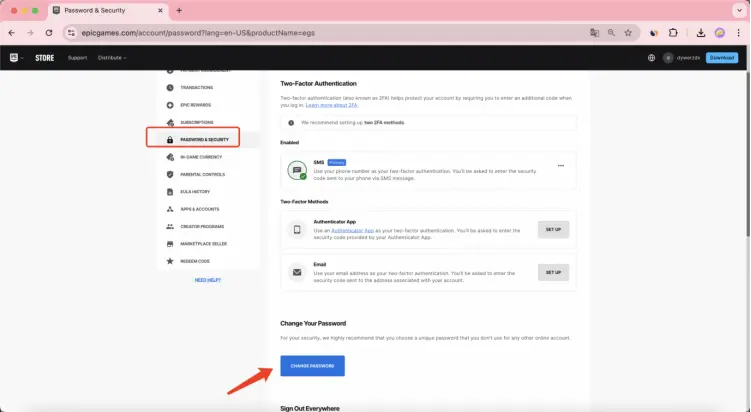Viewport: 751px width, 412px height.
Task: Click the Epic Rewards plus-circle icon
Action: pyautogui.click(x=170, y=105)
